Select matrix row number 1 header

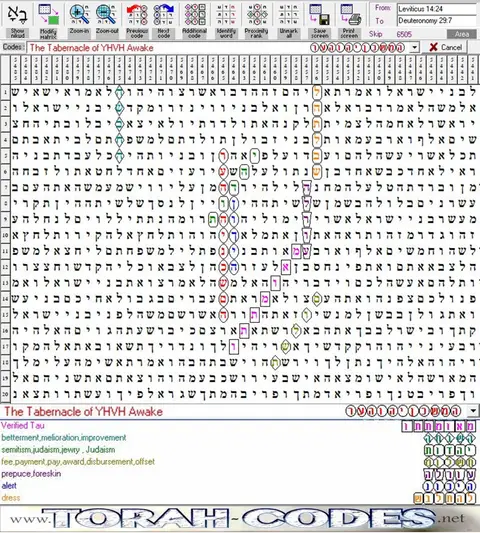(5, 92)
